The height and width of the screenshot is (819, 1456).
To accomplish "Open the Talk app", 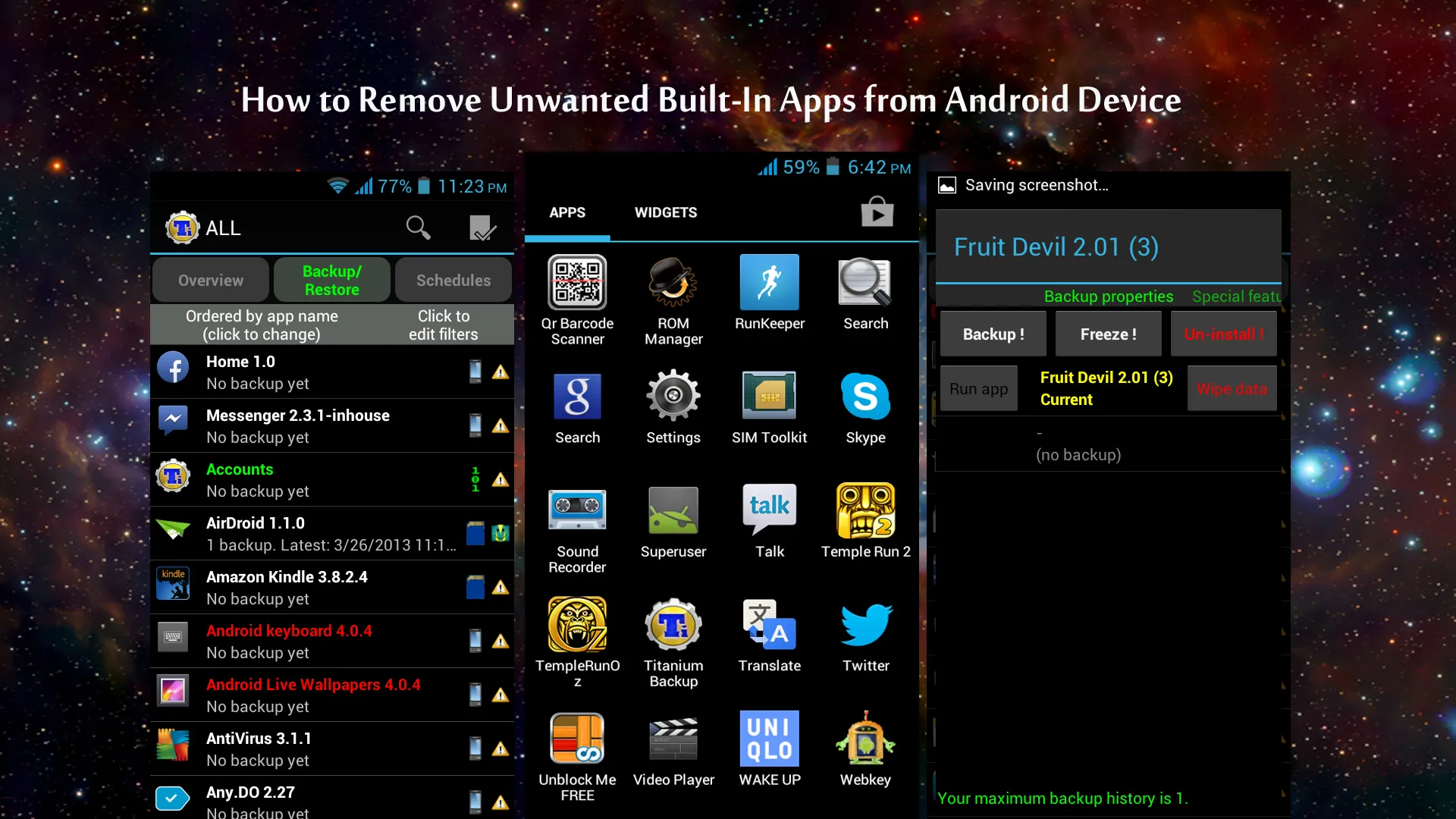I will 769,522.
